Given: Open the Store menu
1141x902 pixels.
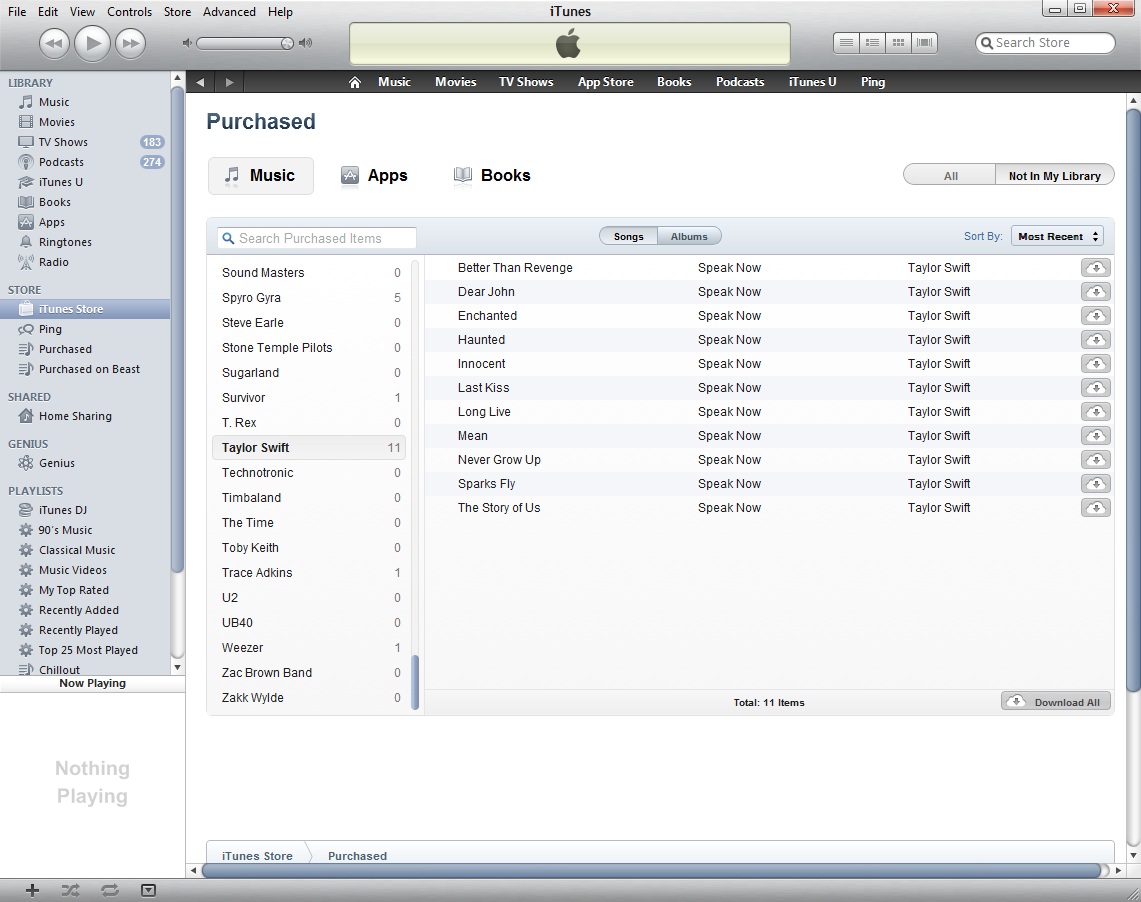Looking at the screenshot, I should tap(178, 12).
